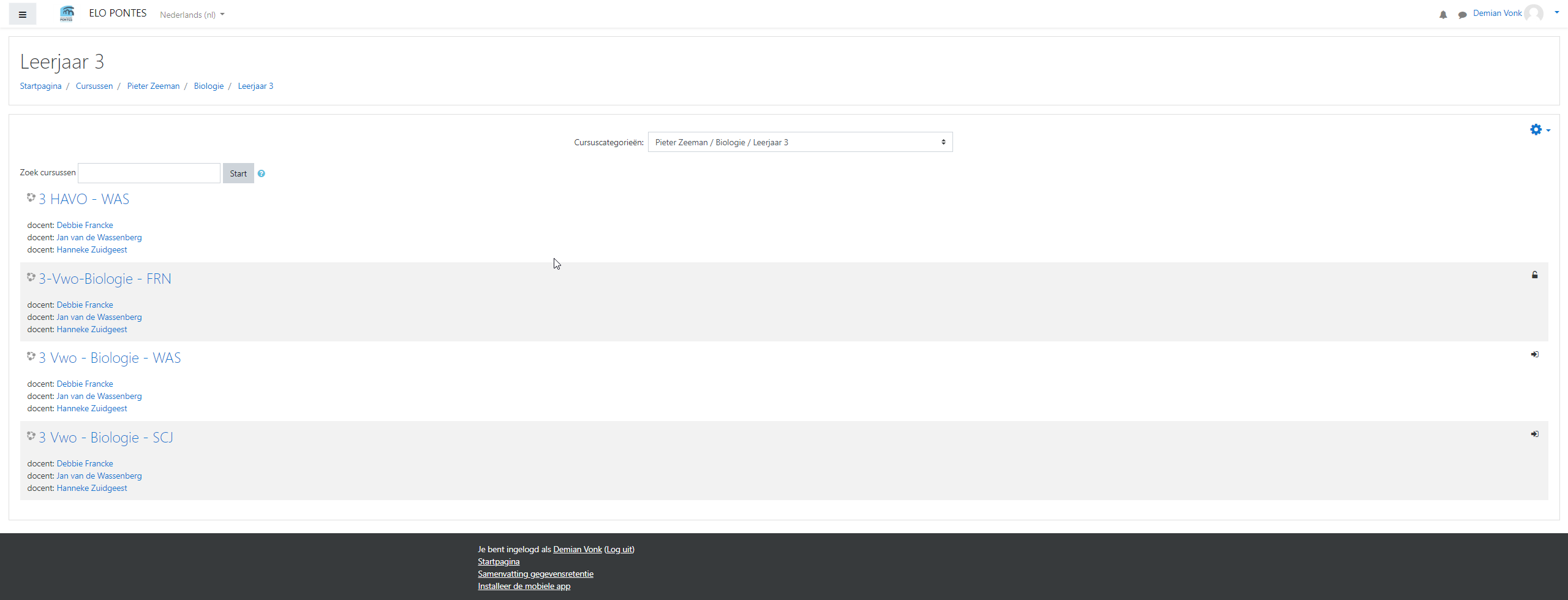Expand the Cursuscategorieën dropdown

tap(800, 142)
